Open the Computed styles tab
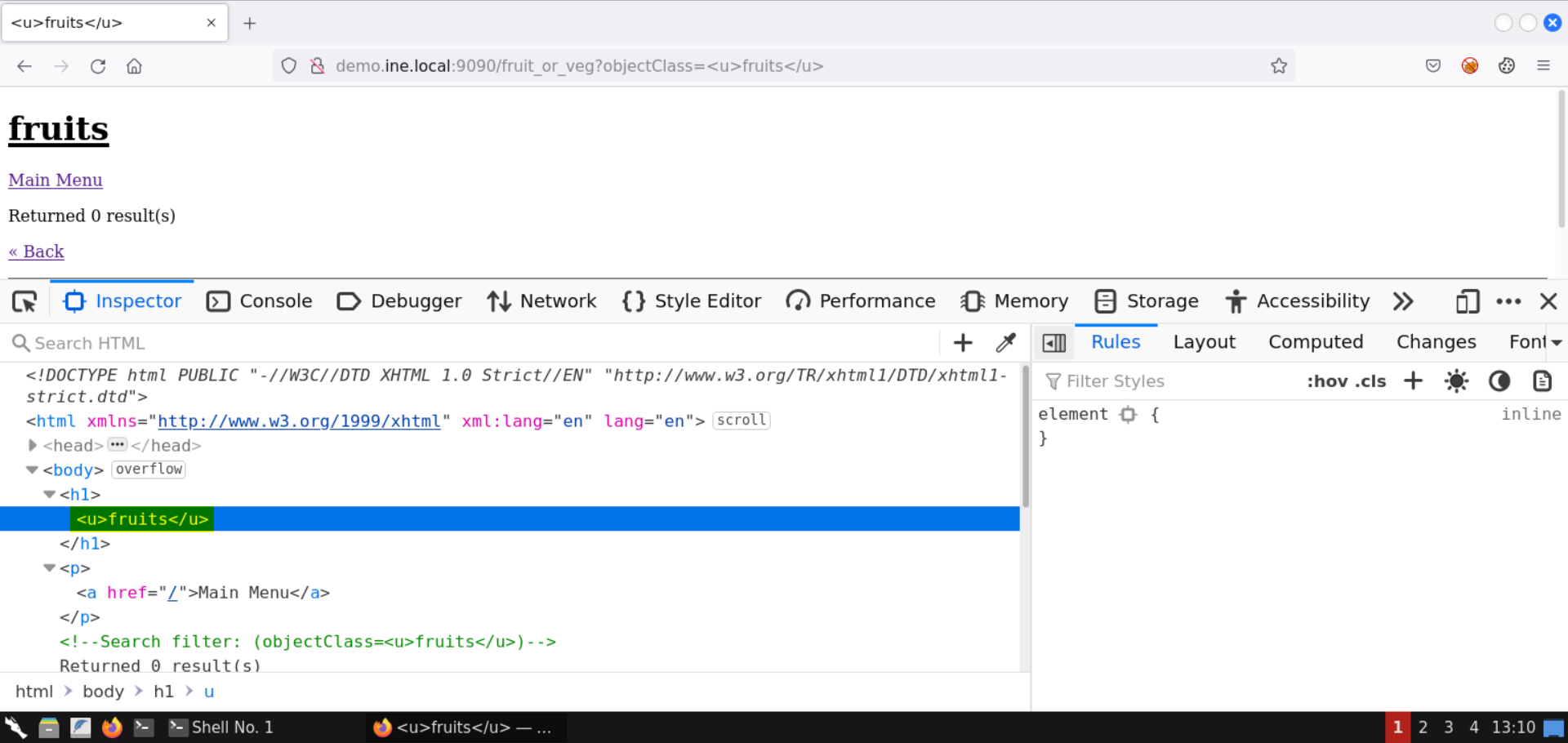Image resolution: width=1568 pixels, height=743 pixels. tap(1315, 342)
